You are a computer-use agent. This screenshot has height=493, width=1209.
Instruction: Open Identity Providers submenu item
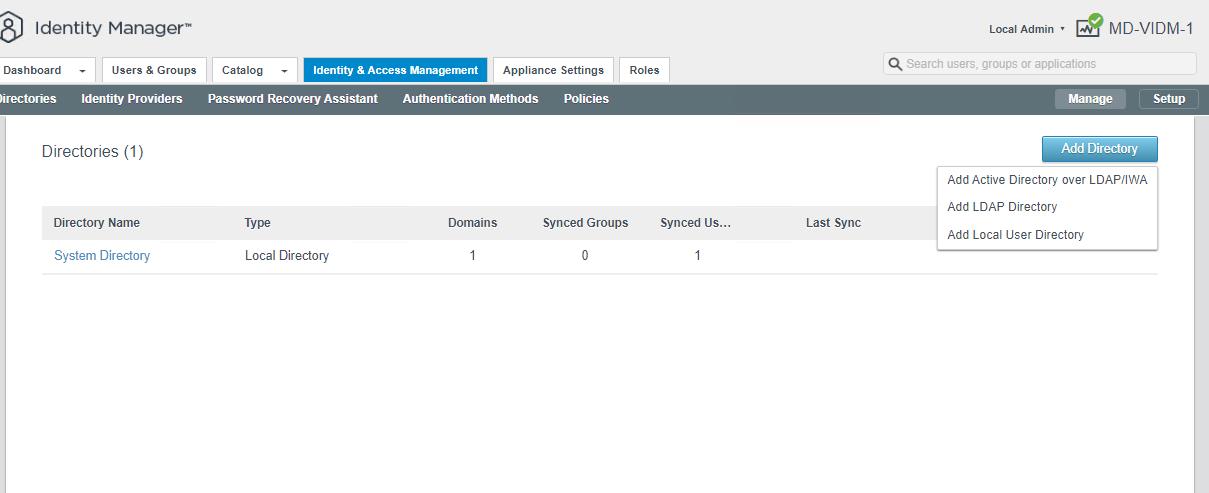pyautogui.click(x=132, y=99)
